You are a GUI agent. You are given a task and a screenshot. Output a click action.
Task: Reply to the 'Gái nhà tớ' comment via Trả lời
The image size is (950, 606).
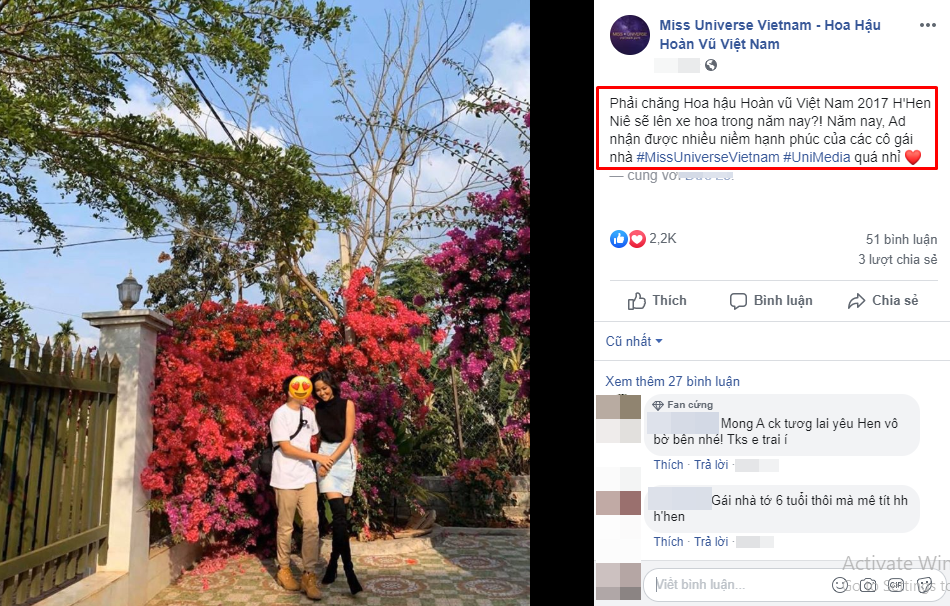[711, 542]
